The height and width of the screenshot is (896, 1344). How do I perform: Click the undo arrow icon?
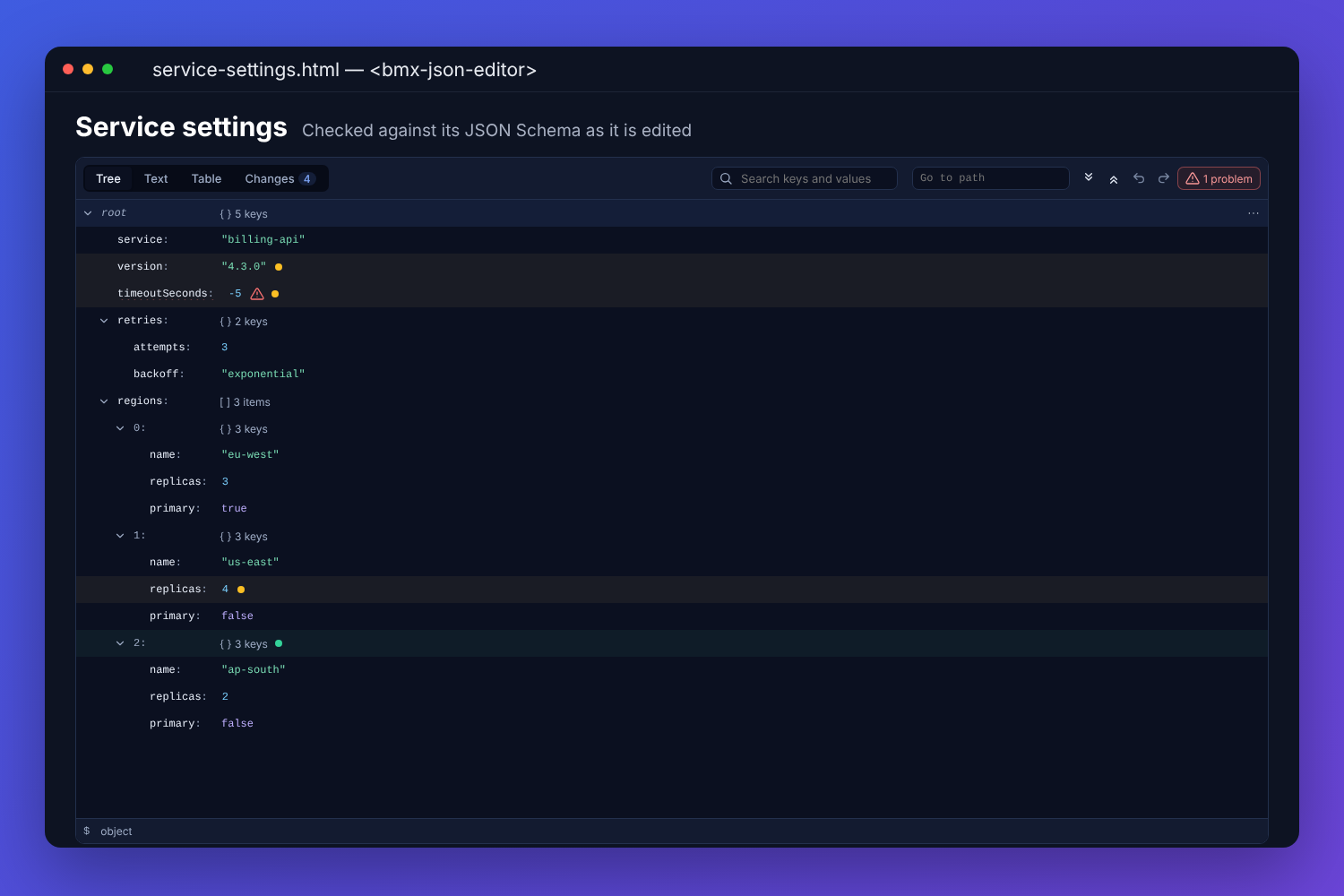click(x=1139, y=178)
